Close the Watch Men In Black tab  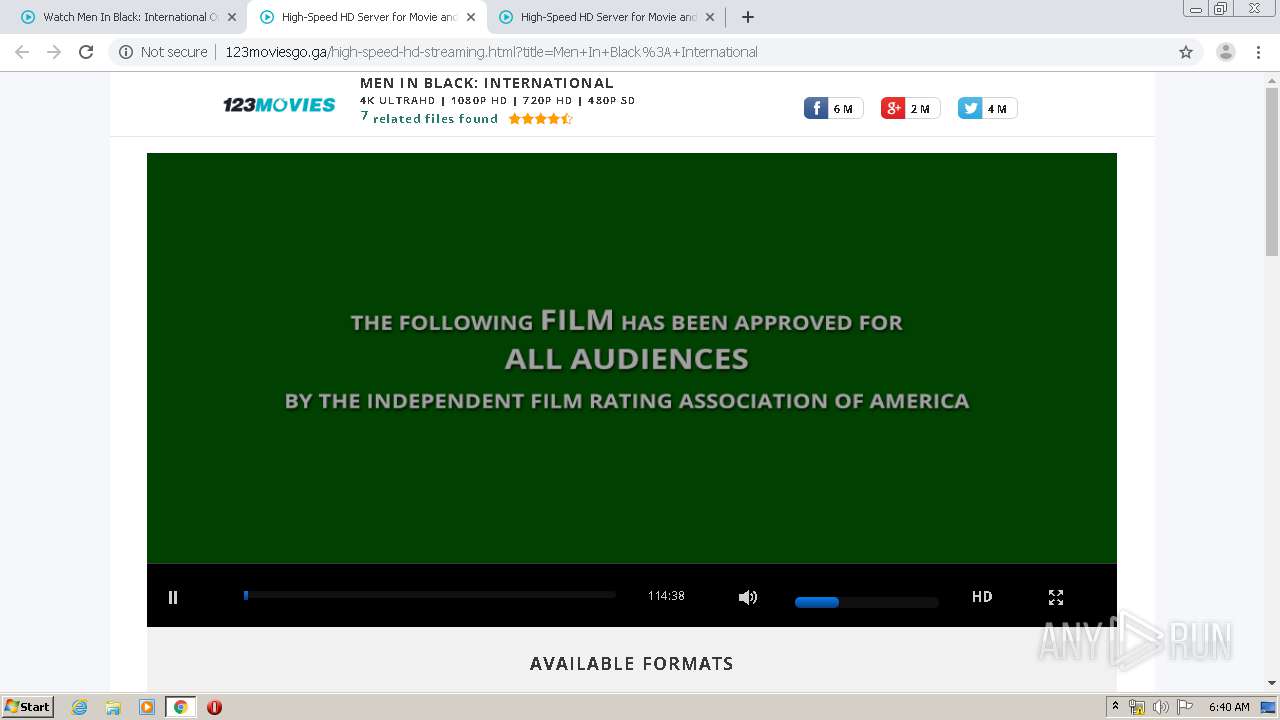(232, 17)
